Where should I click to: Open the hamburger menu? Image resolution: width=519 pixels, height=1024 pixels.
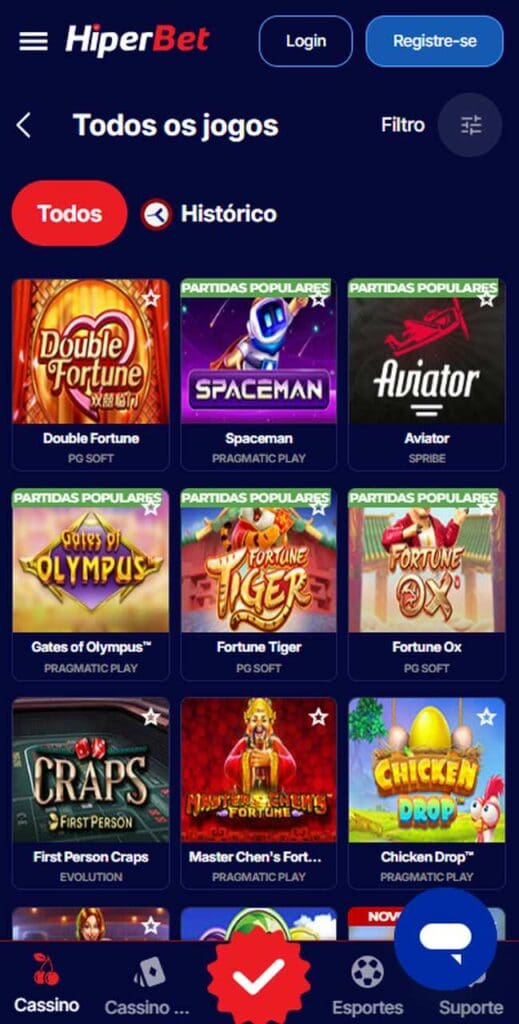tap(33, 41)
